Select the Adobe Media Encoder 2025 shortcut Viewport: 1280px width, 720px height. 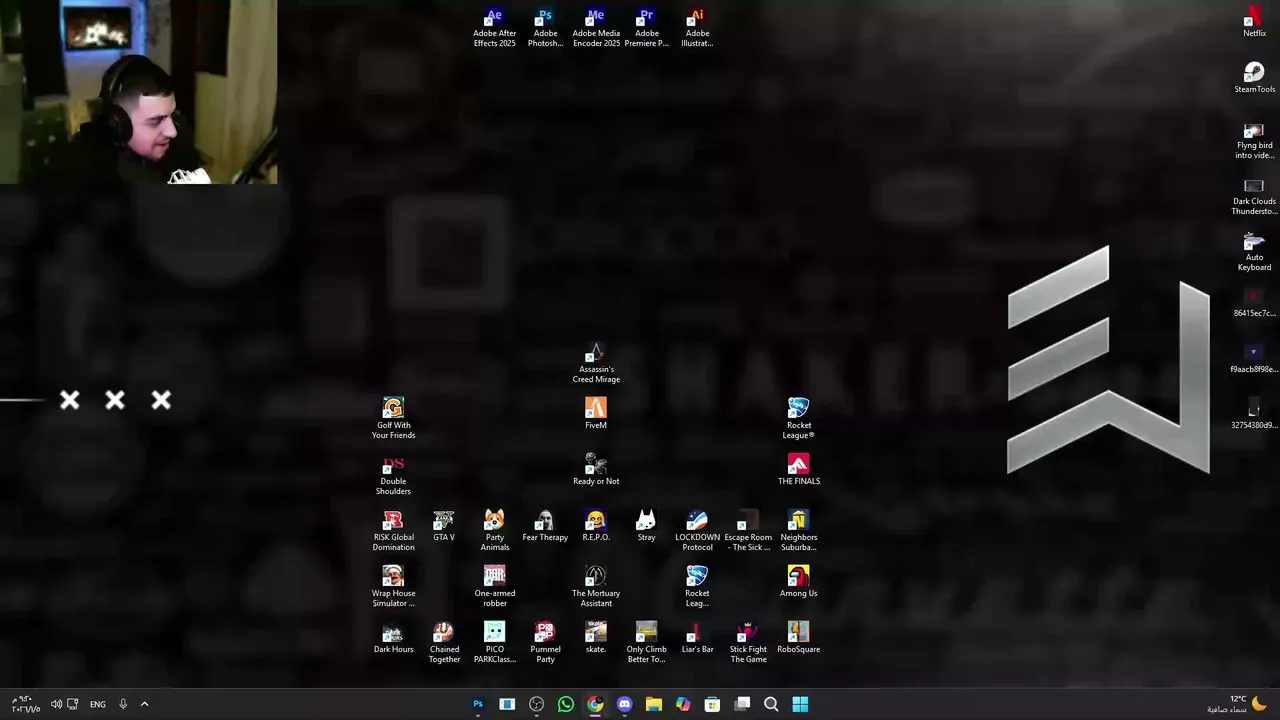point(596,28)
